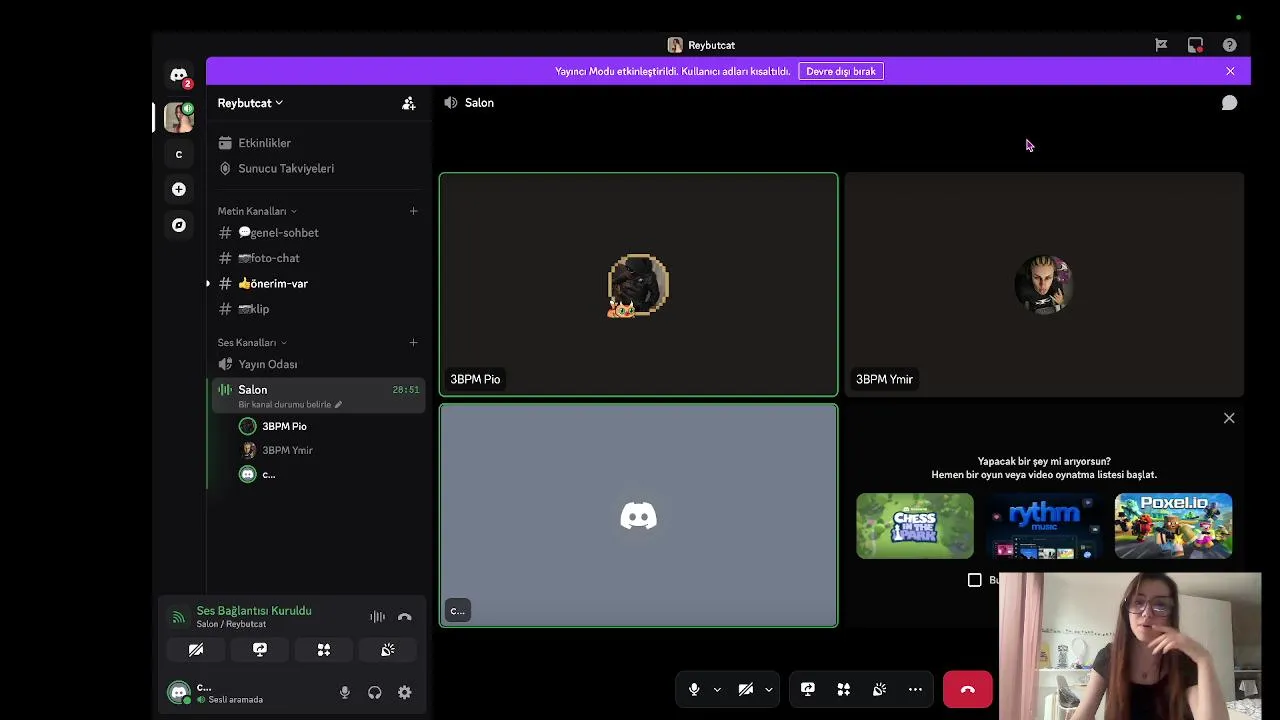The image size is (1280, 720).
Task: Click the share screen icon in call bar
Action: coord(808,689)
